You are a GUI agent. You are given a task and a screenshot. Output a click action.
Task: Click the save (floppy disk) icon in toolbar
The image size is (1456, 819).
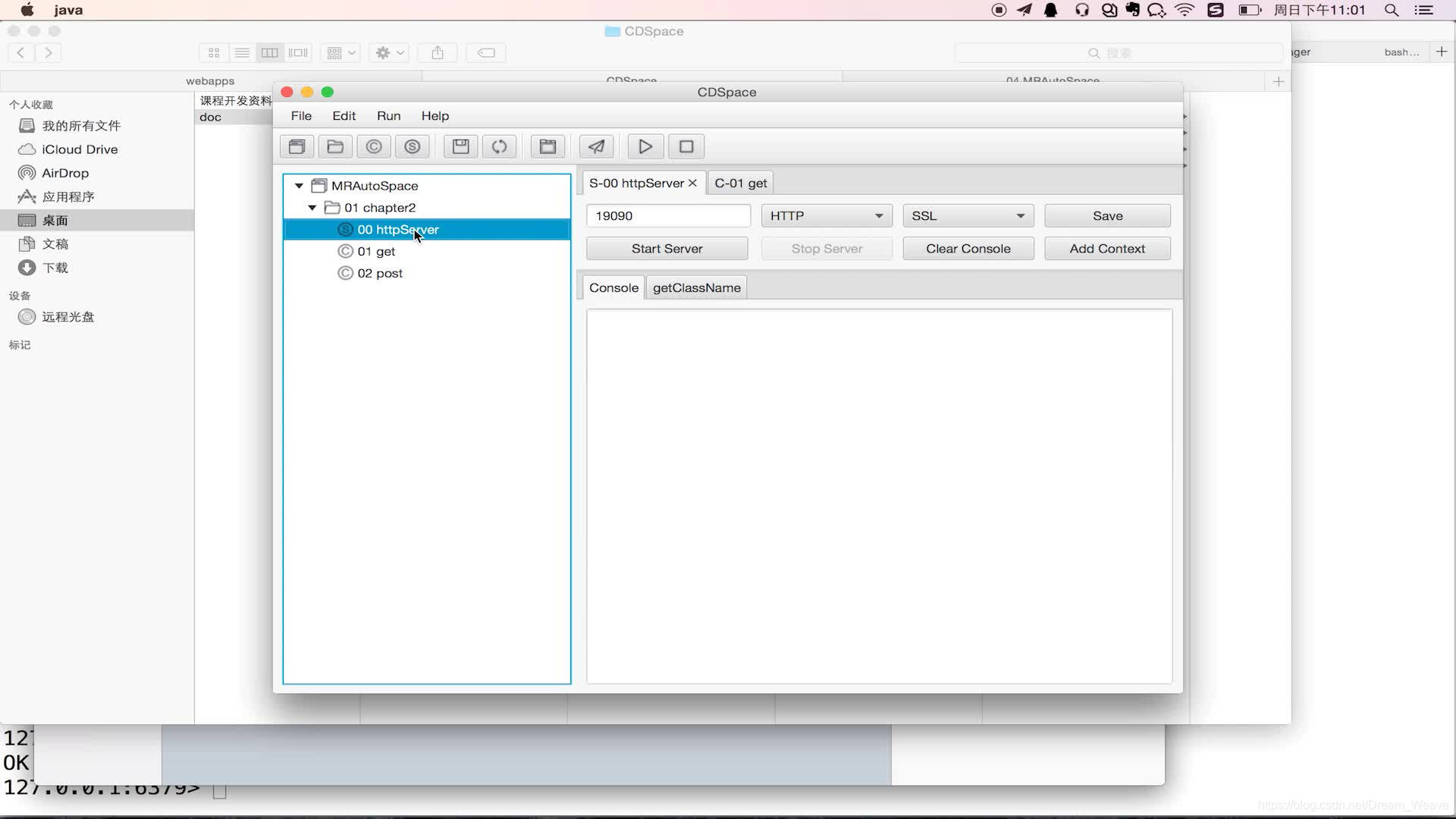(460, 146)
